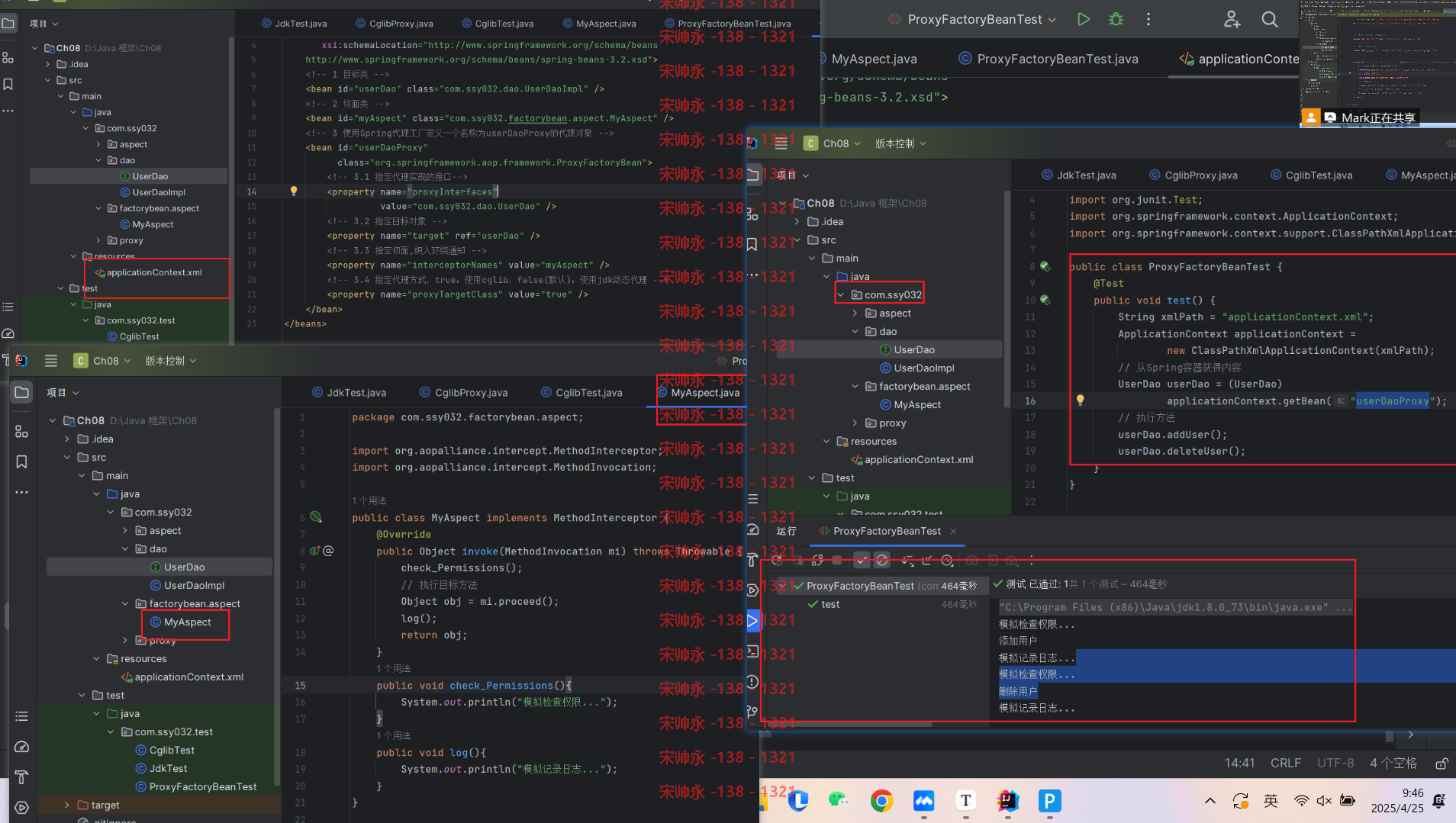1456x823 pixels.
Task: Open the 版本控制 dropdown in the right IDE window
Action: tap(900, 143)
